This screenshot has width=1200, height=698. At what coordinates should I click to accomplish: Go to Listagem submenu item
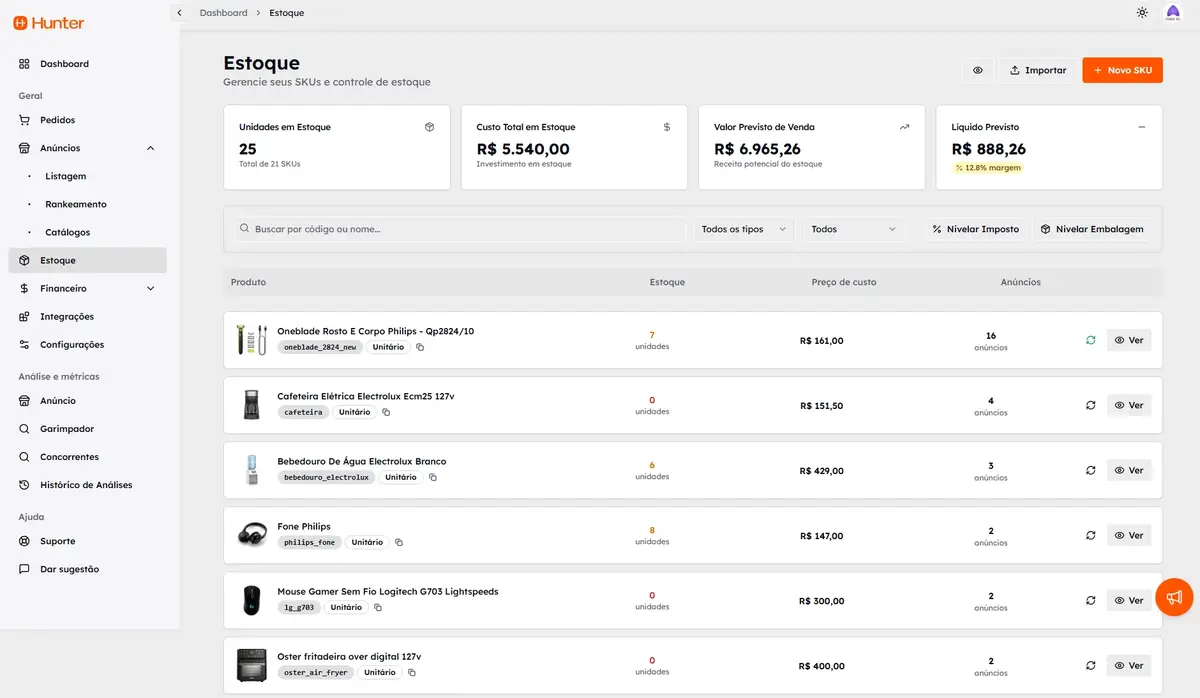[x=65, y=176]
